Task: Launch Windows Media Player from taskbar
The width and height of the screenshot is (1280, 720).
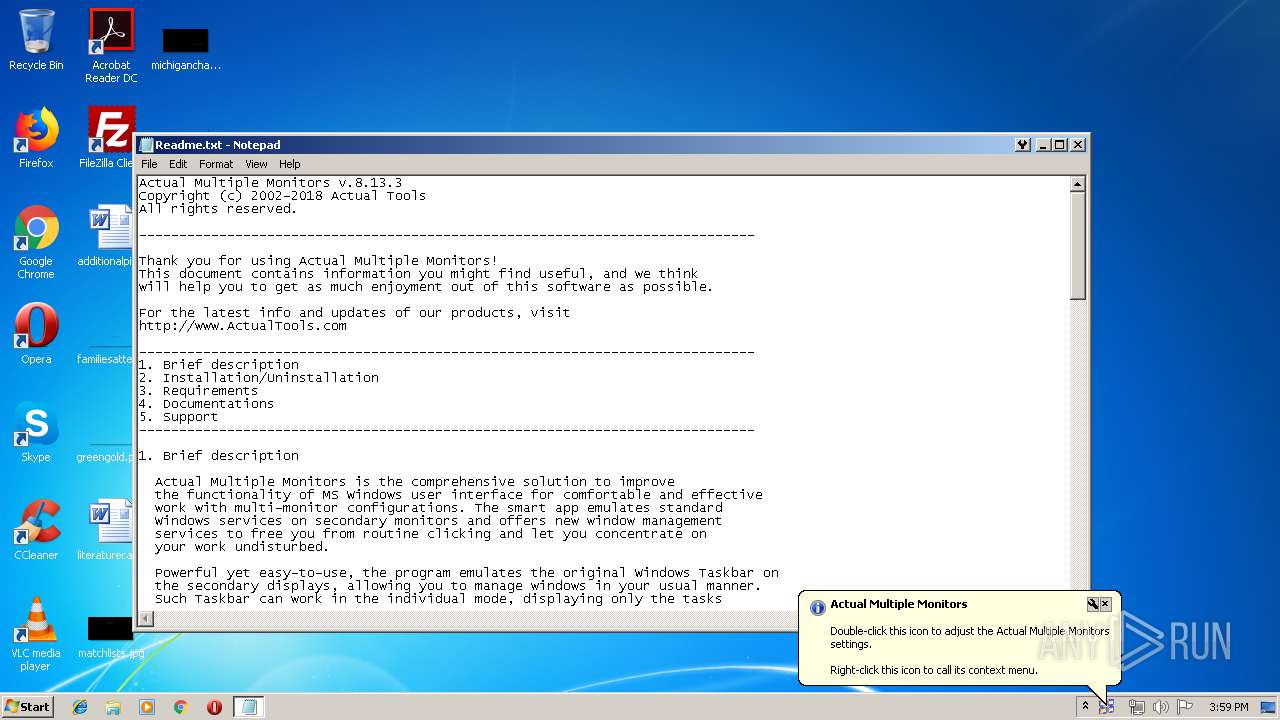Action: [x=147, y=707]
